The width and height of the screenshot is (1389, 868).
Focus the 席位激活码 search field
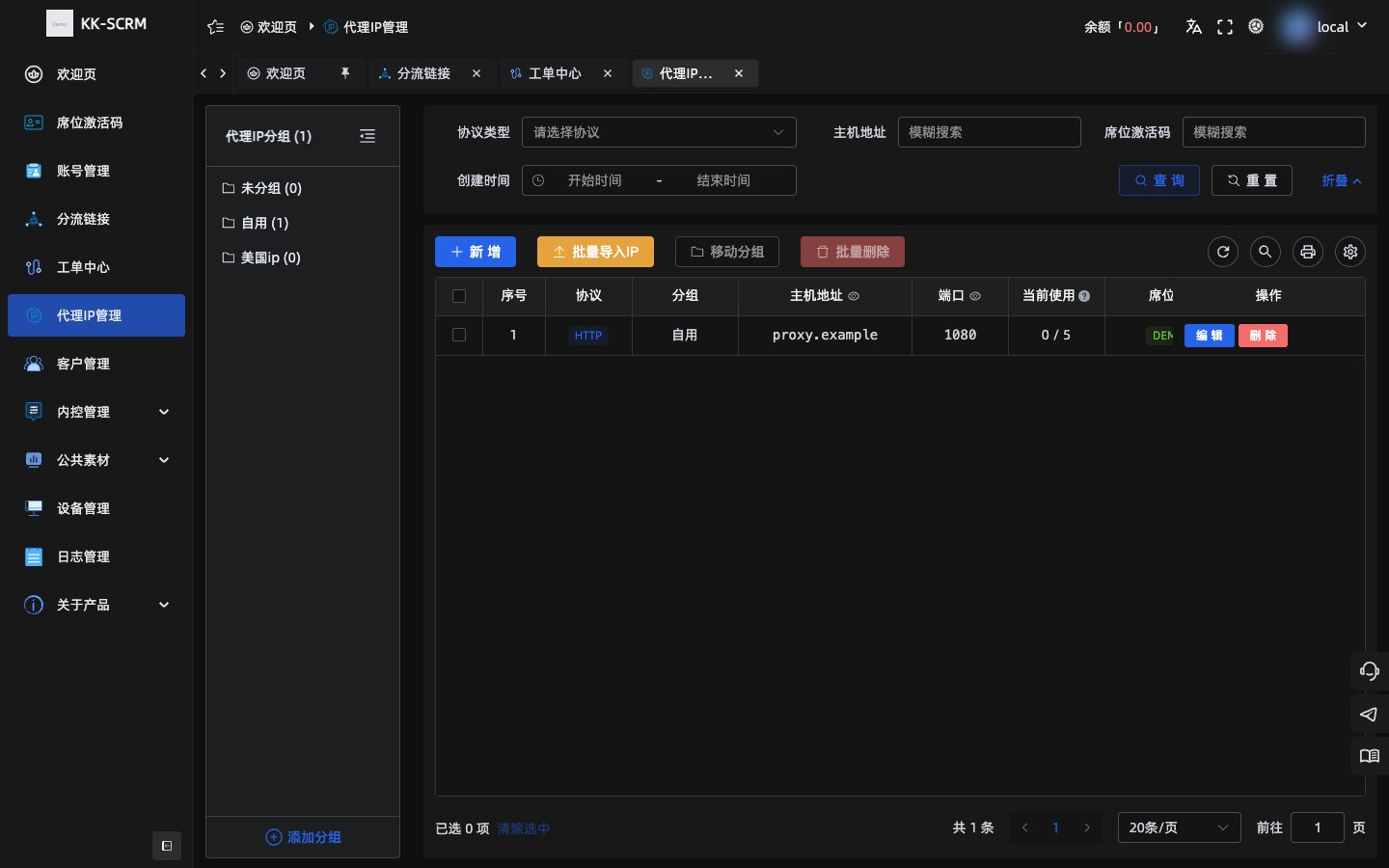pos(1273,132)
